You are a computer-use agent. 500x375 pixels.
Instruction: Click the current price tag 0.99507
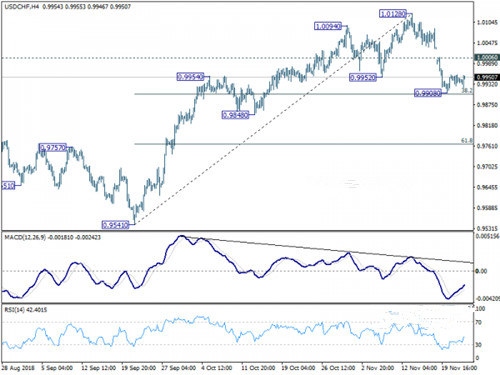487,77
